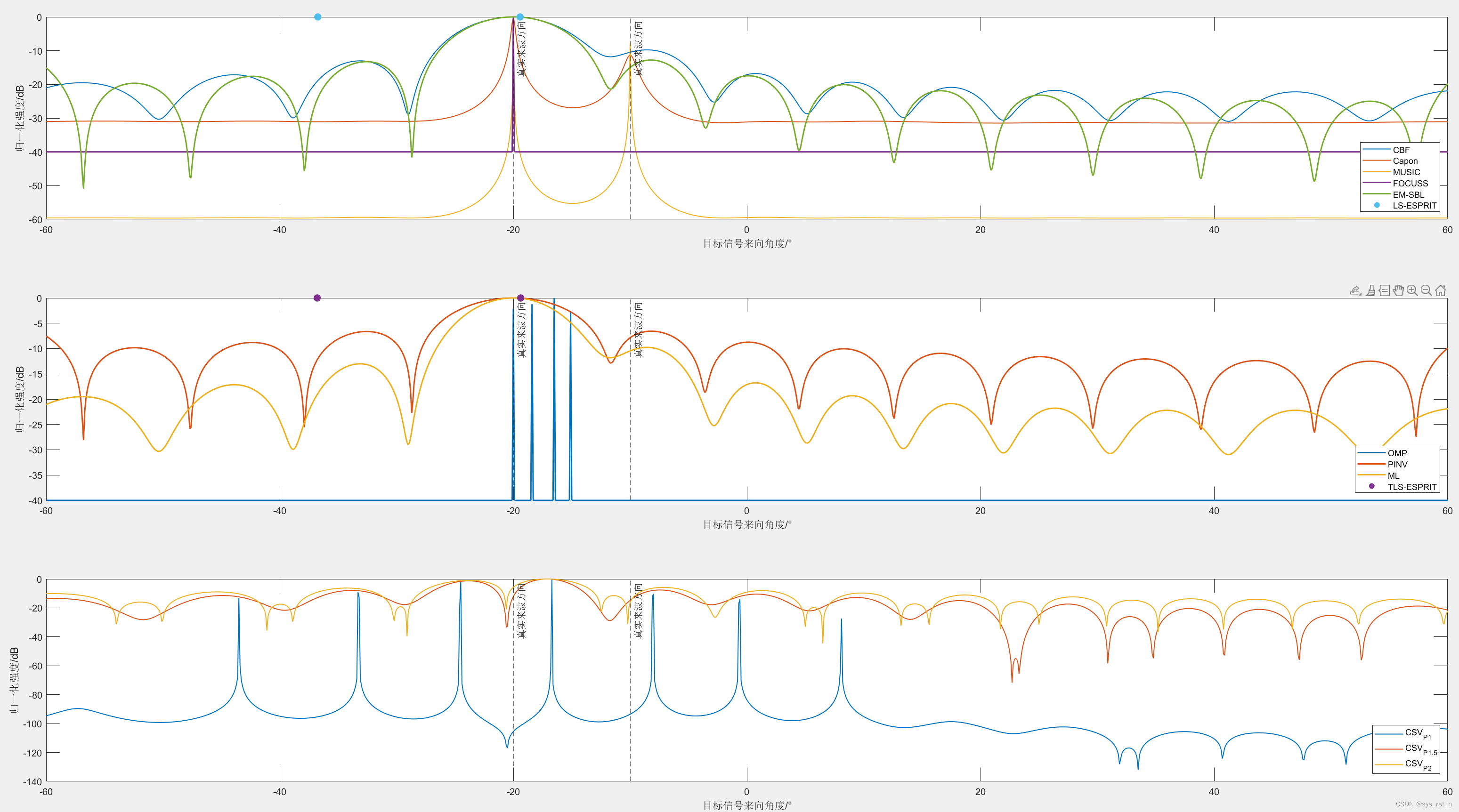Image resolution: width=1459 pixels, height=812 pixels.
Task: Click the FOCUSS legend entry
Action: [x=1410, y=184]
